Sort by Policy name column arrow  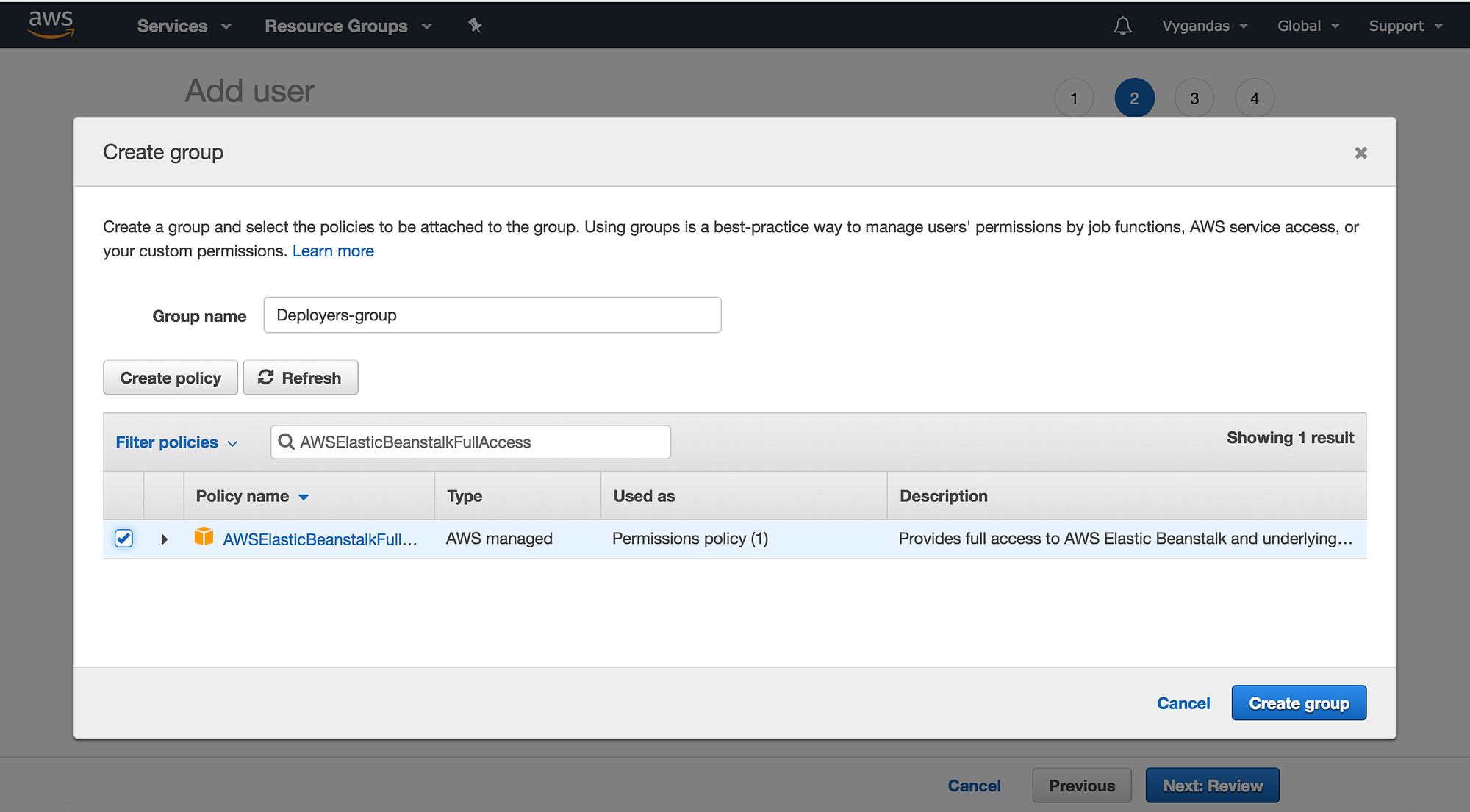[x=304, y=497]
